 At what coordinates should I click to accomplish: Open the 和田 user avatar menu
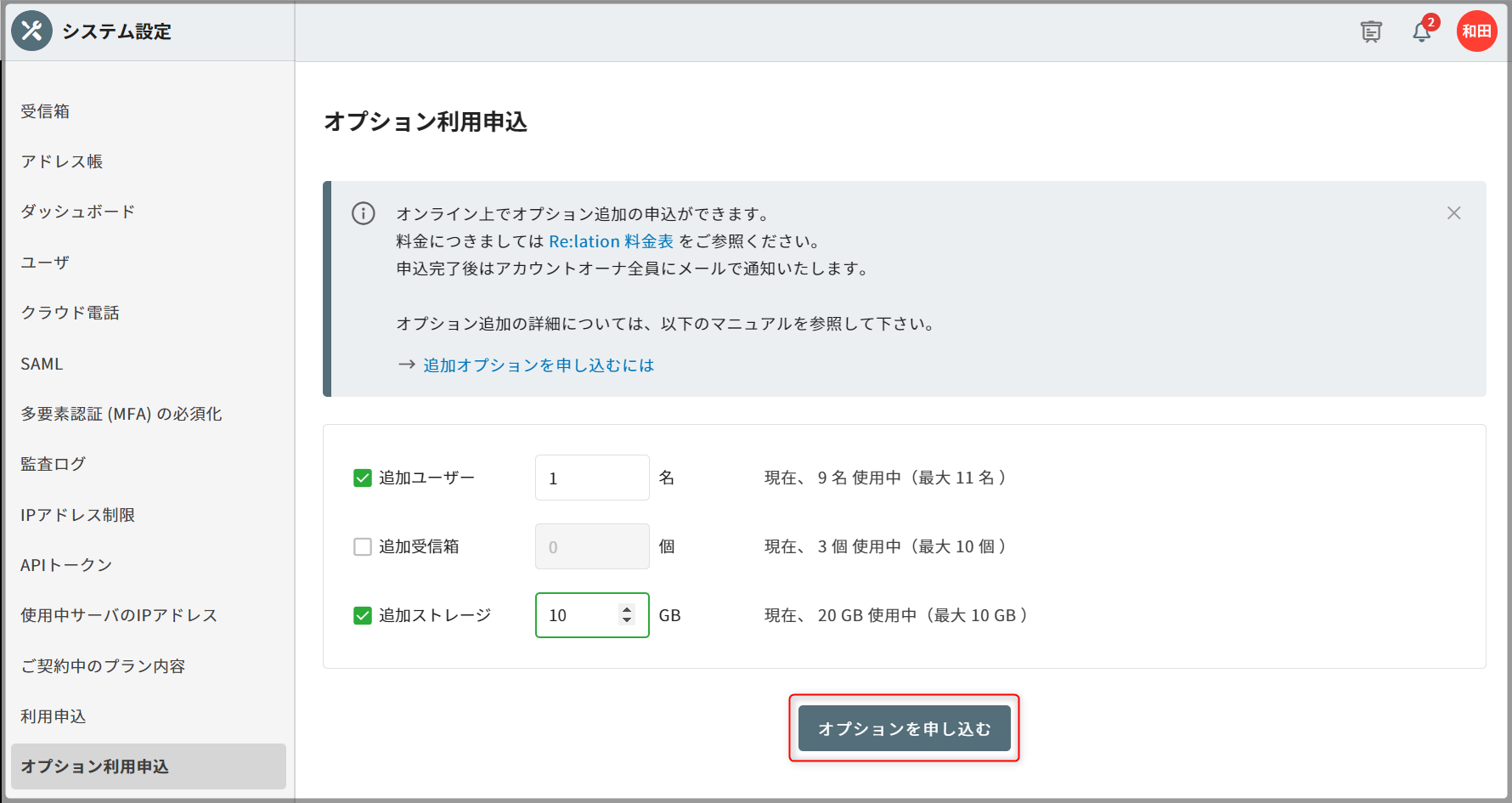pos(1476,31)
